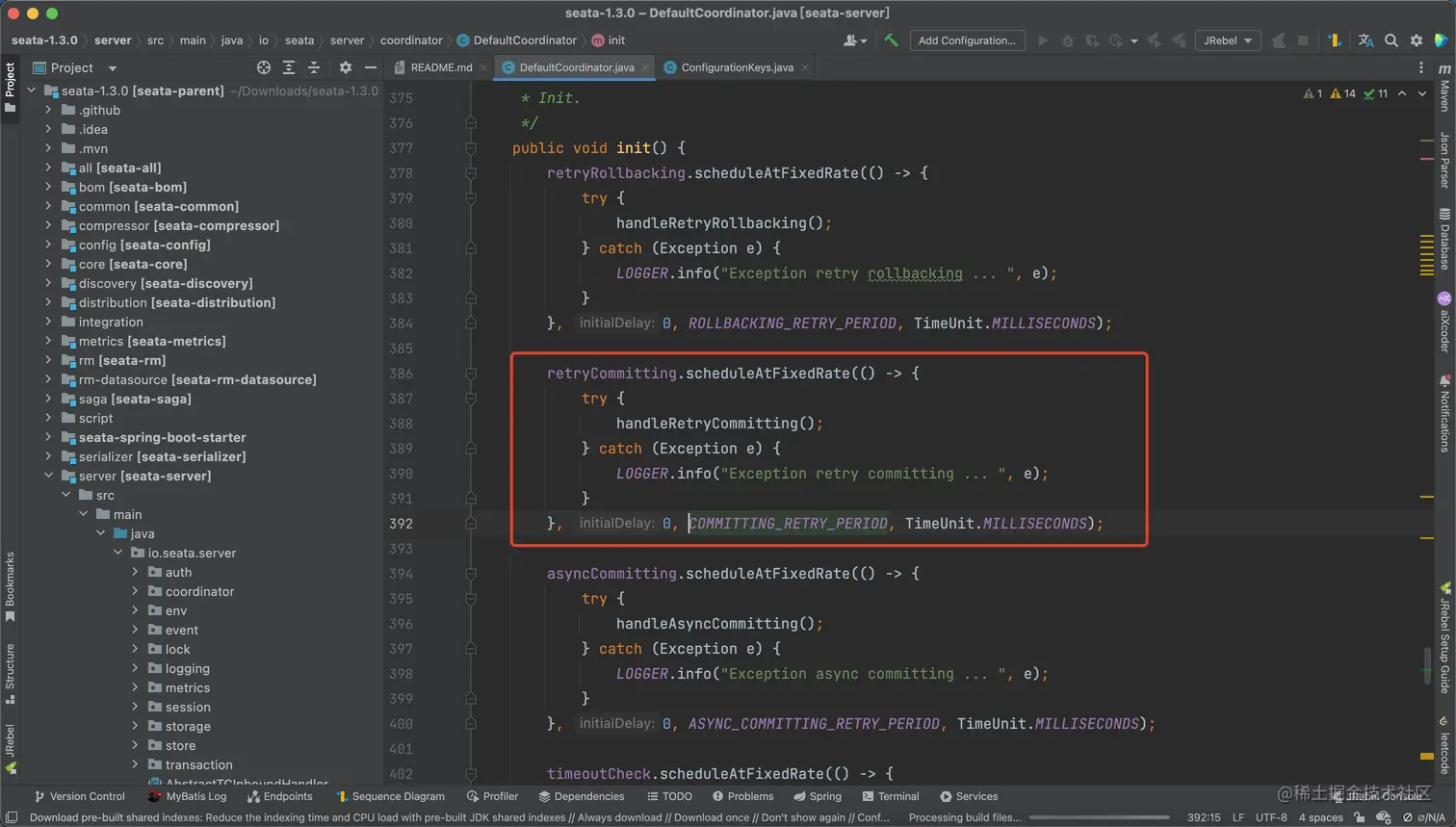Open the Database side tool window
The width and height of the screenshot is (1456, 827).
1444,239
